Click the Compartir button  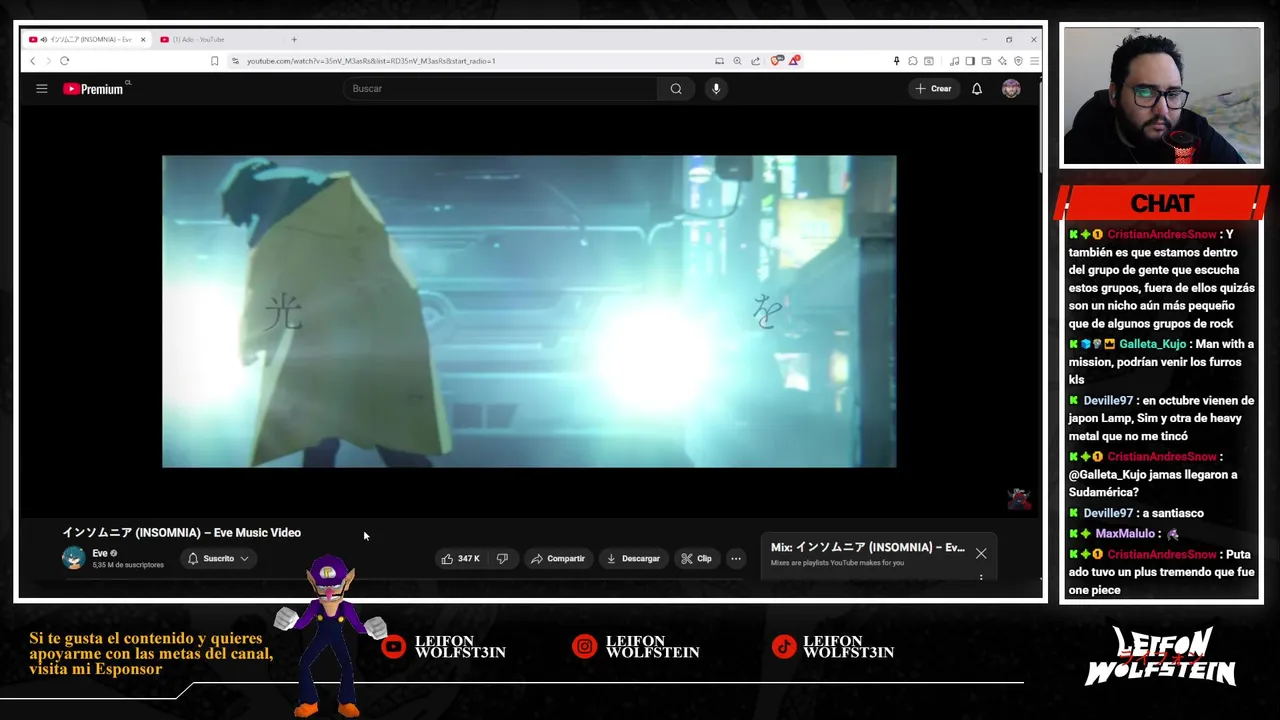pyautogui.click(x=558, y=559)
